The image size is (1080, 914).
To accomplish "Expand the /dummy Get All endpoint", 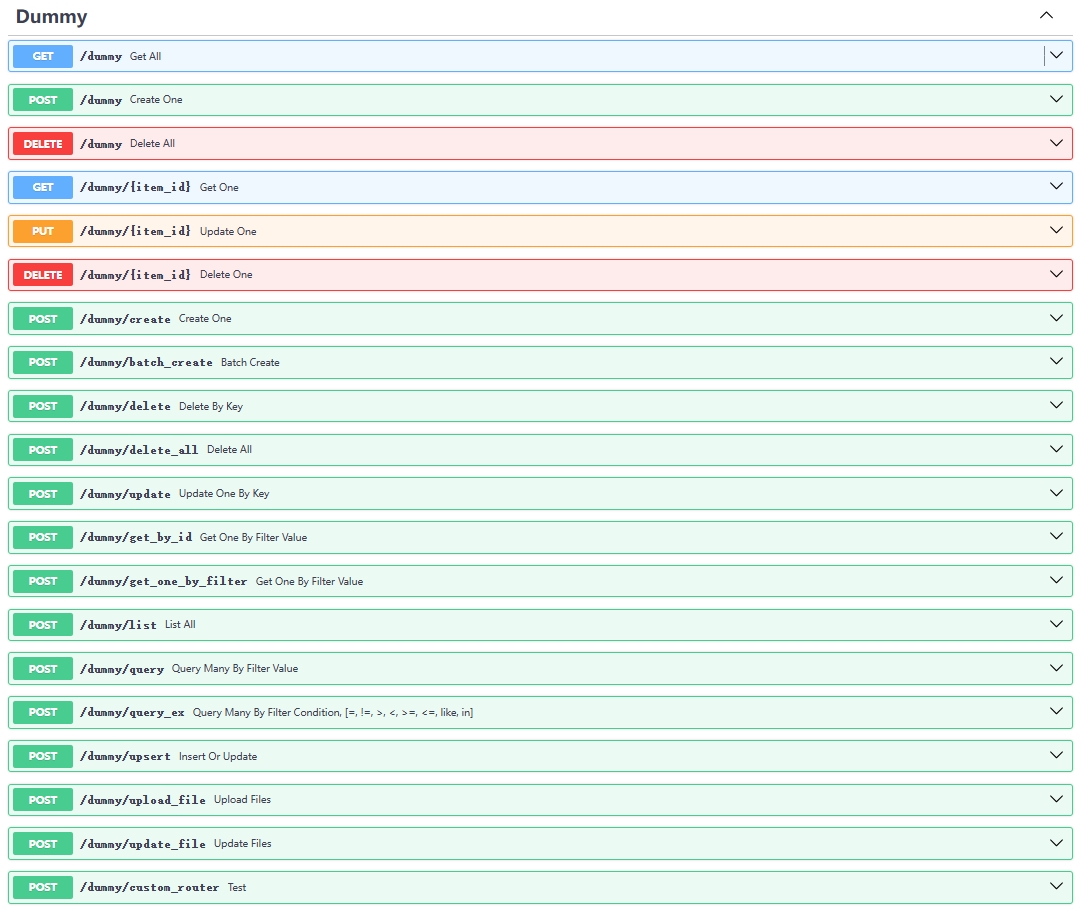I will pos(1056,56).
